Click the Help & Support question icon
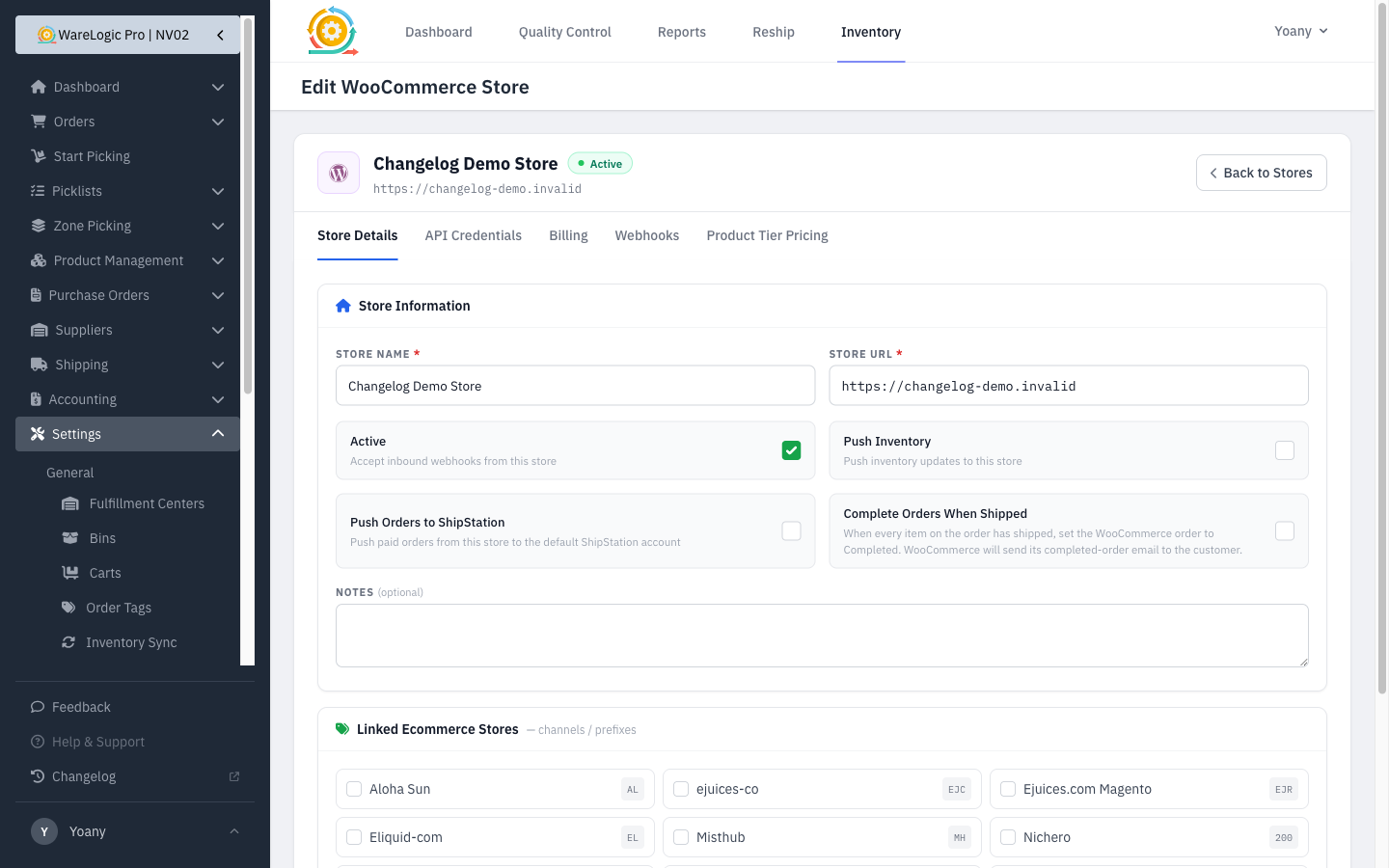 (38, 742)
